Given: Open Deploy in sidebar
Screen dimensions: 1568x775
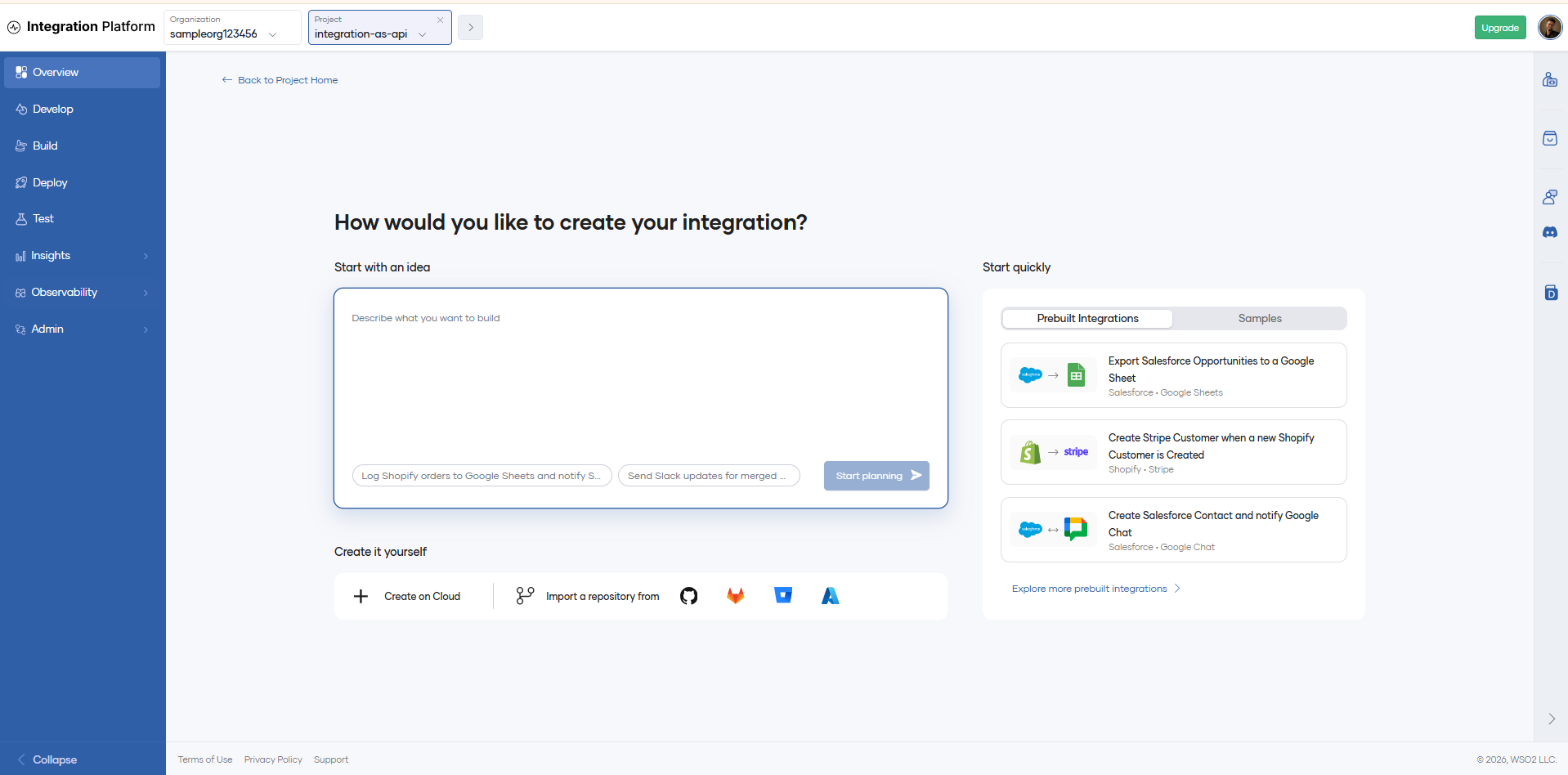Looking at the screenshot, I should 83,183.
